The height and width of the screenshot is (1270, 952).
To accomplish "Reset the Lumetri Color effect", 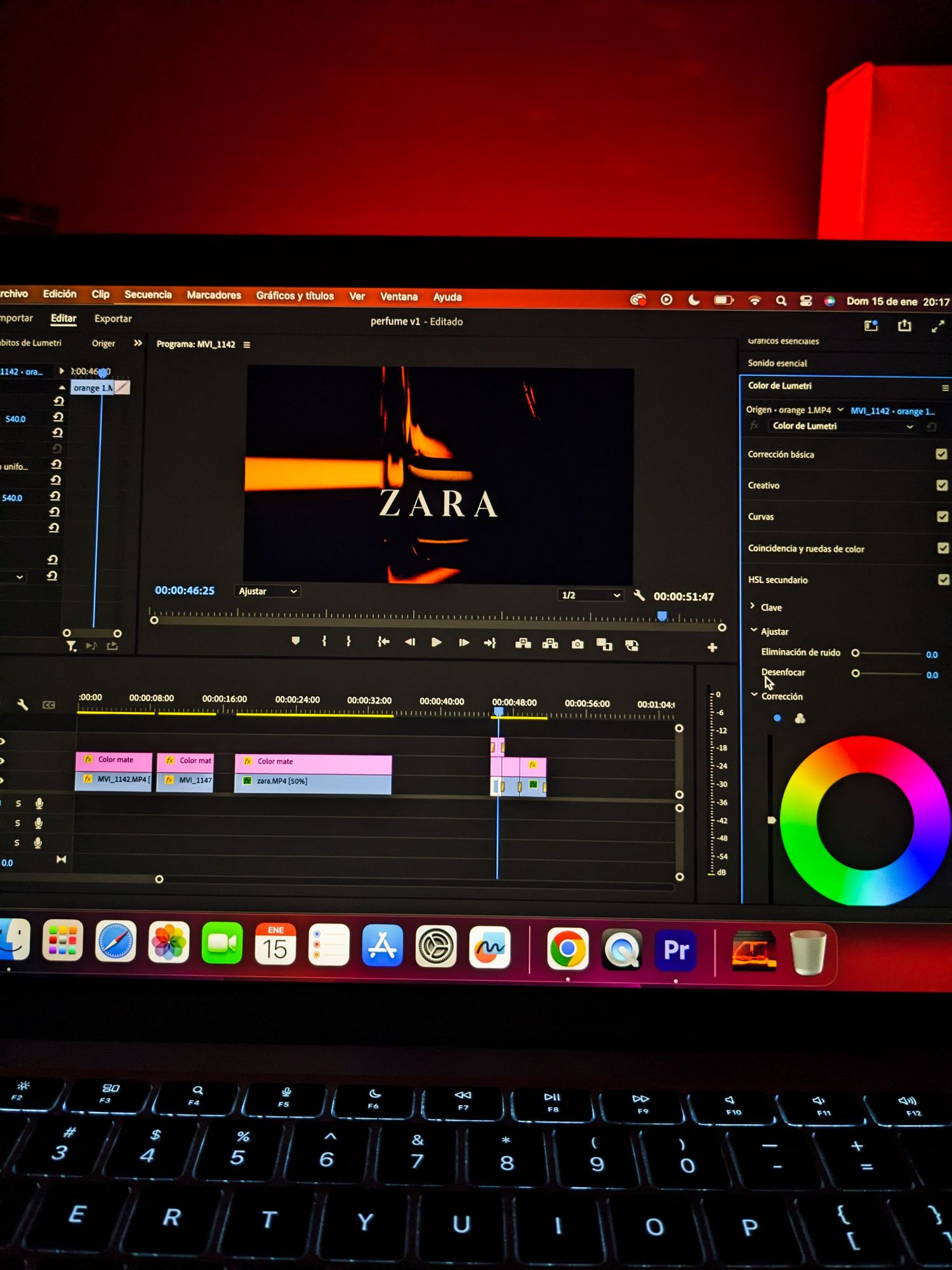I will click(x=931, y=427).
